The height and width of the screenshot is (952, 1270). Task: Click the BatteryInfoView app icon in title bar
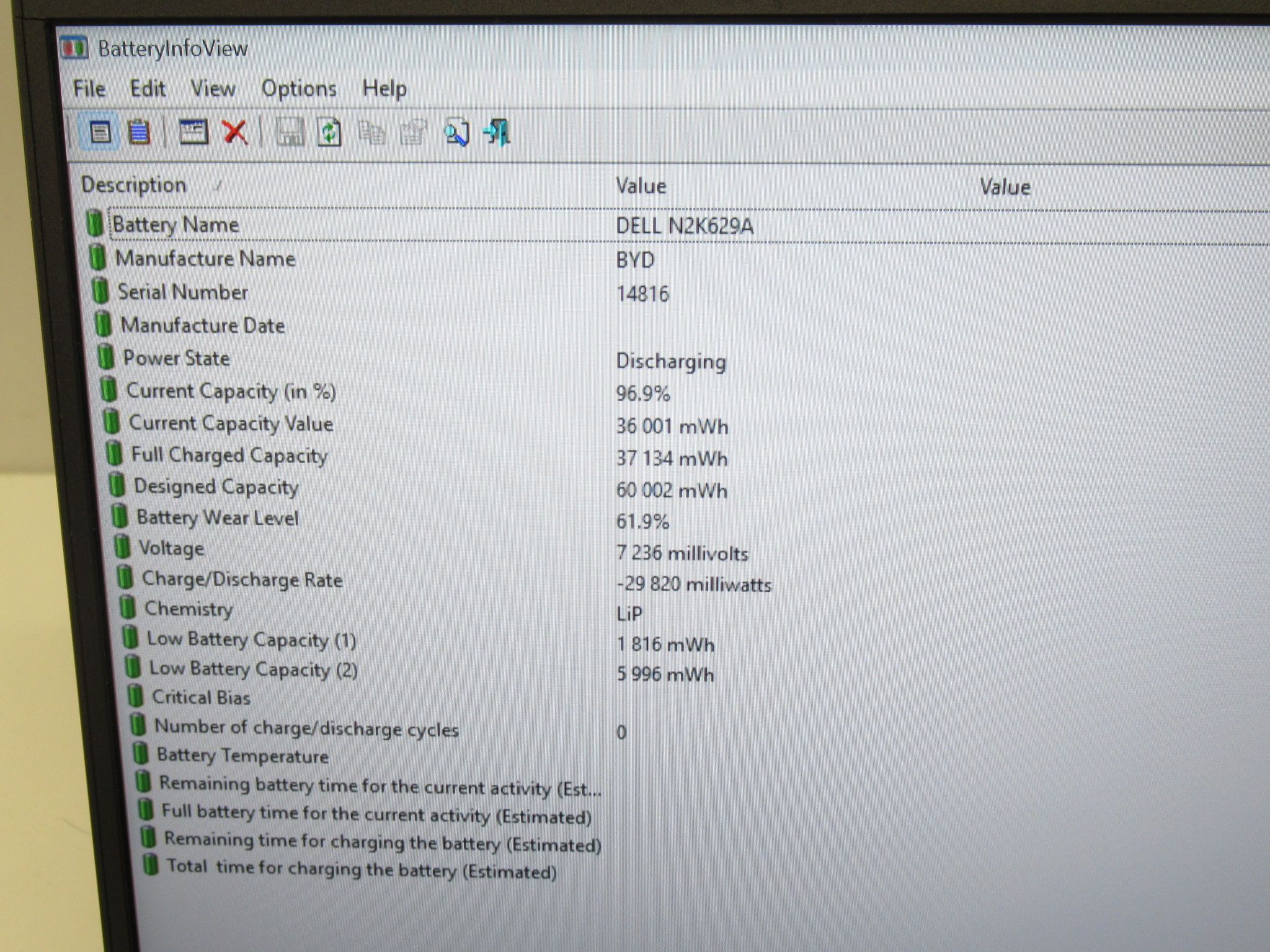[x=74, y=48]
